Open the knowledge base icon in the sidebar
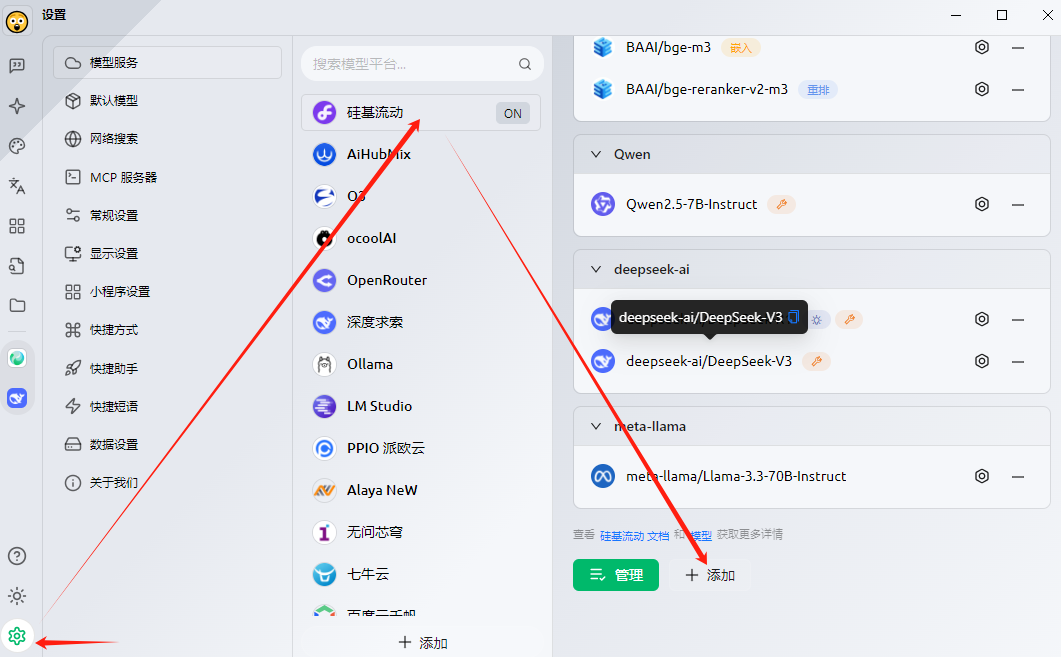Viewport: 1061px width, 657px height. (x=17, y=266)
